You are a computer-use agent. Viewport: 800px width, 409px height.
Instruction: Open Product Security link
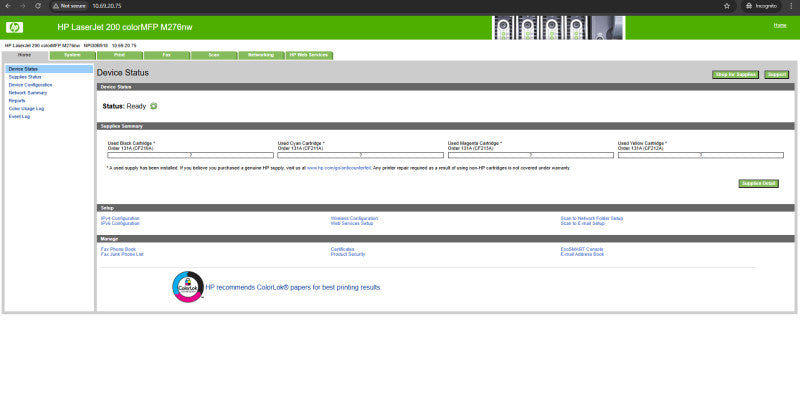click(x=347, y=254)
